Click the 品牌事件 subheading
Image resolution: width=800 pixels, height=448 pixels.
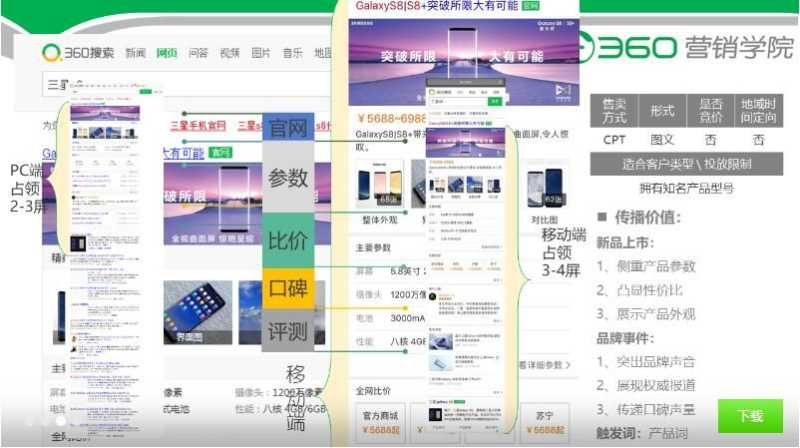[625, 338]
